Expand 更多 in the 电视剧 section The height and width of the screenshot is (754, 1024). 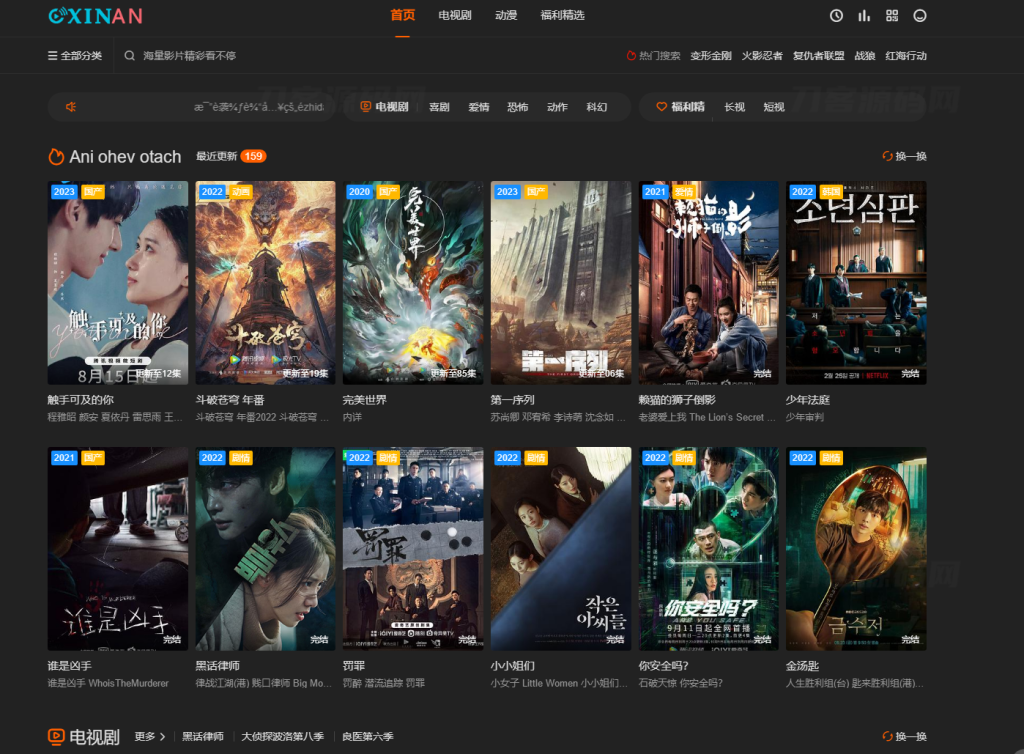[150, 736]
